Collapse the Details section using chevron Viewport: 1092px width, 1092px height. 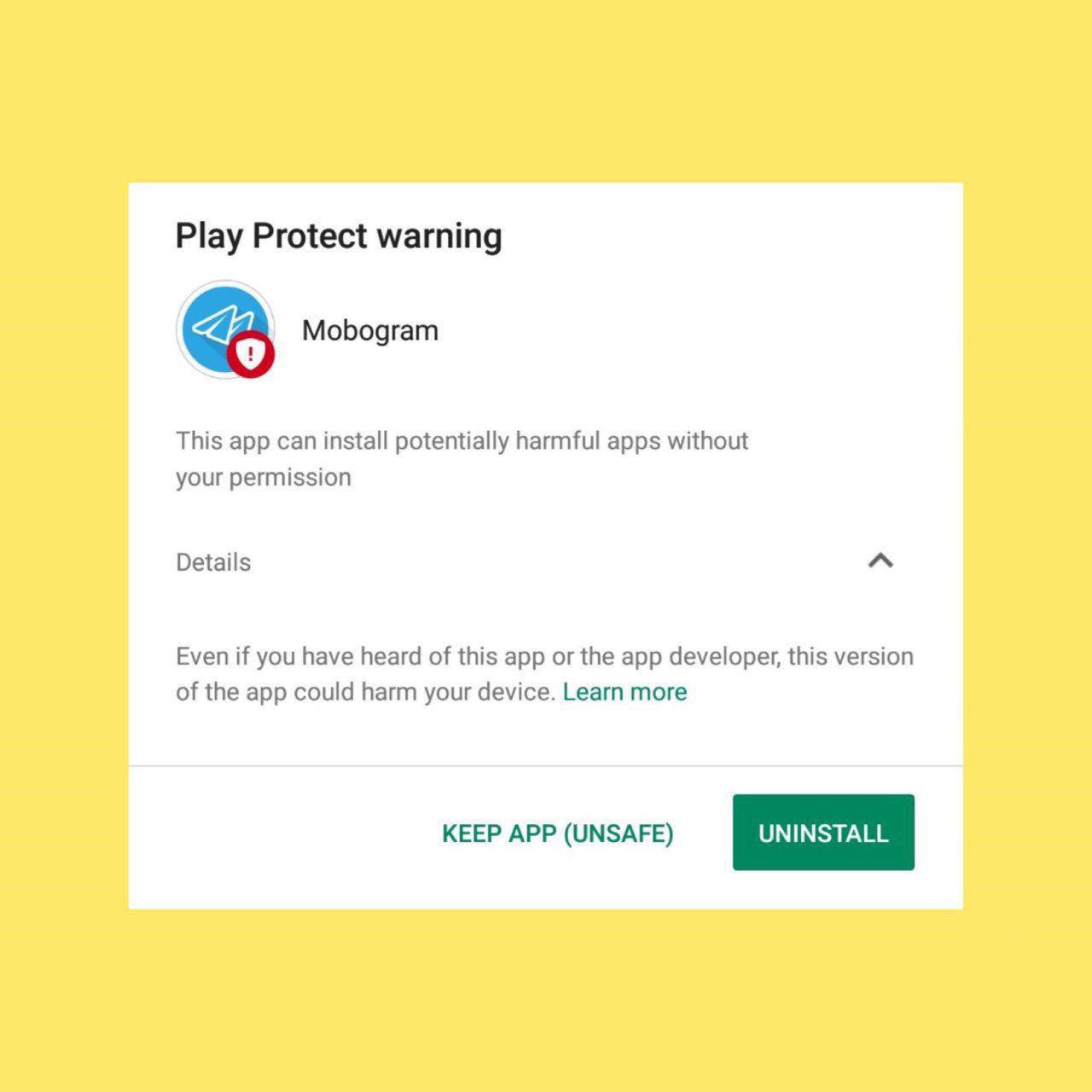point(880,561)
